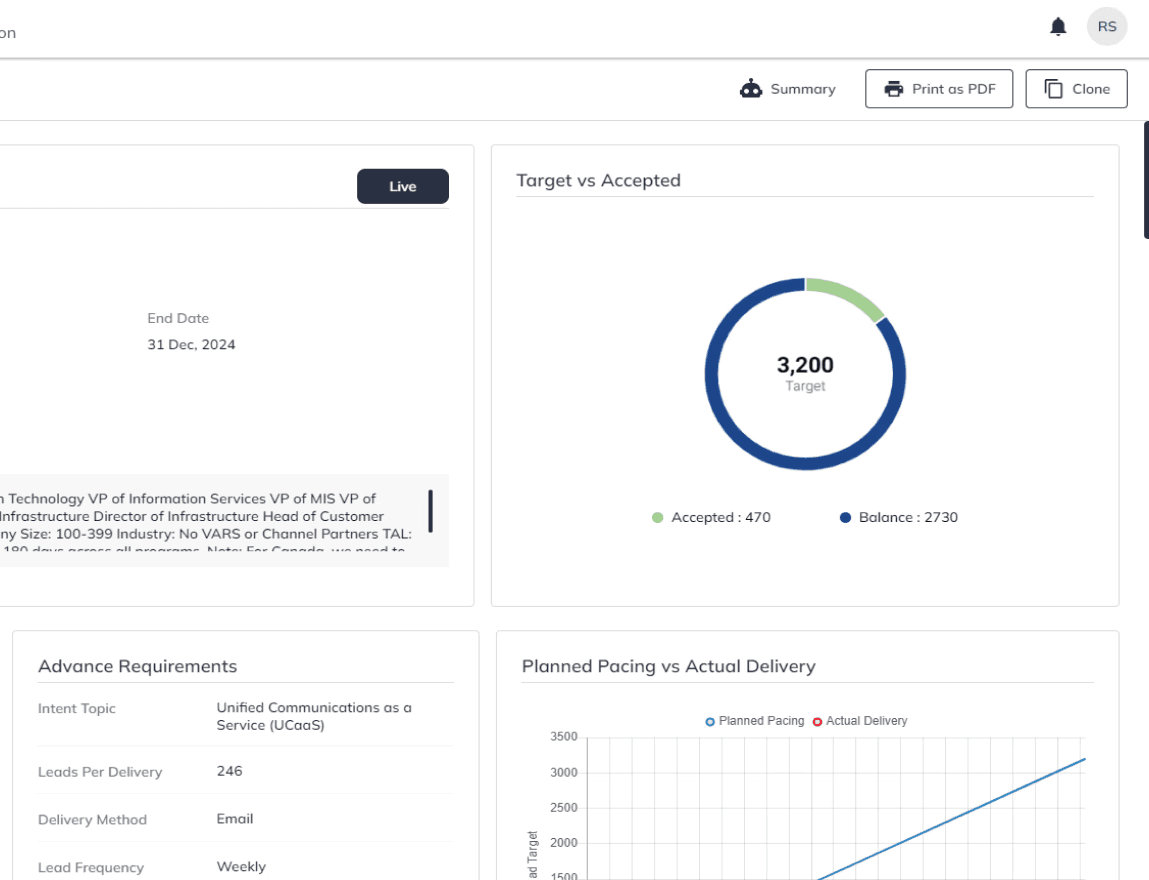Open the RS user avatar menu
This screenshot has height=880, width=1149.
coord(1106,26)
